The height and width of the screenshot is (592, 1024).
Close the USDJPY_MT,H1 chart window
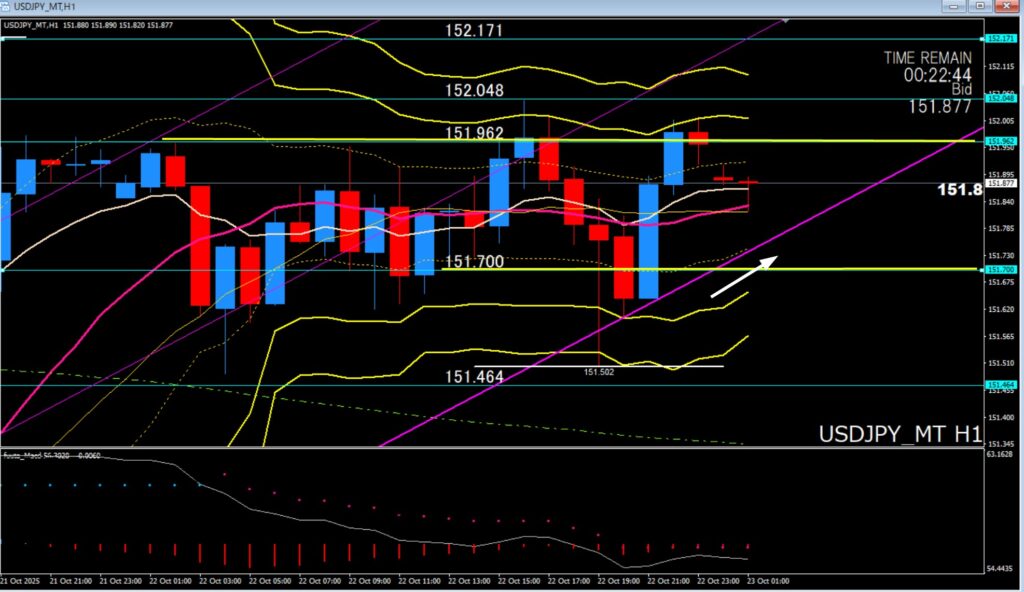coord(1007,6)
